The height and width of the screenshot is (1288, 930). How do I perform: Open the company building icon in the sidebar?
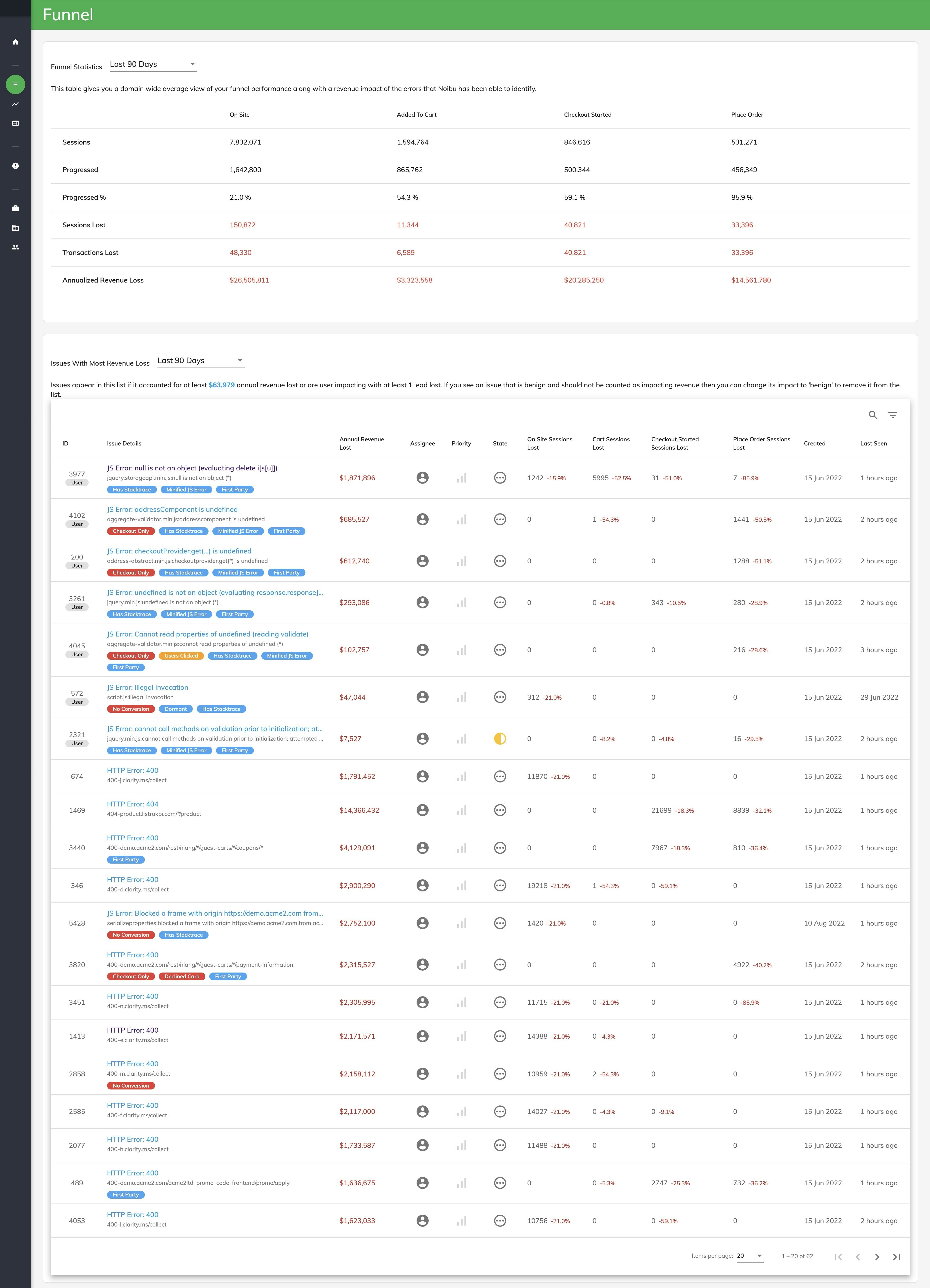15,228
